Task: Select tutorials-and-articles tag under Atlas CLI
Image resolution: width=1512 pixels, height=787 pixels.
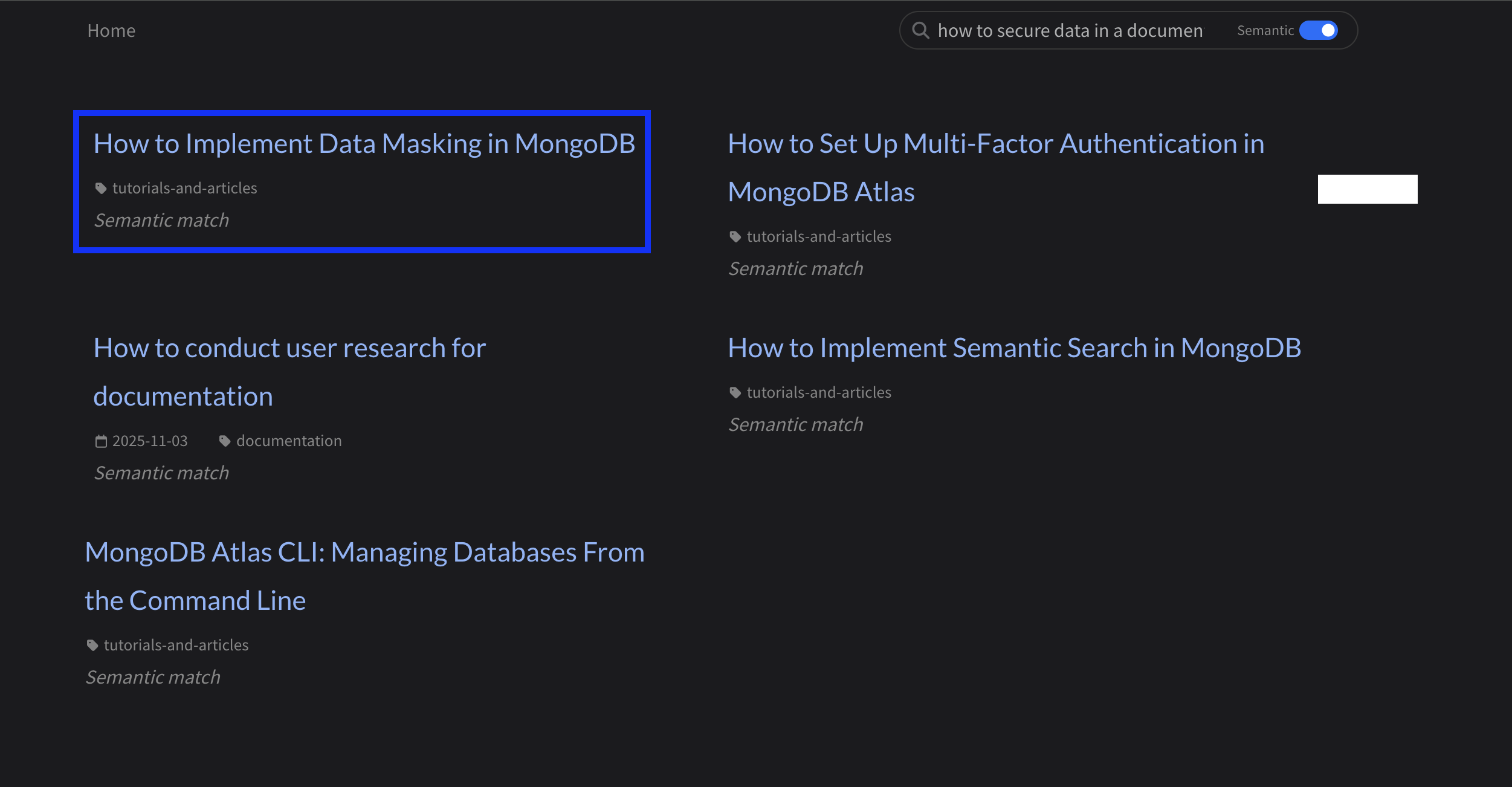Action: [176, 646]
